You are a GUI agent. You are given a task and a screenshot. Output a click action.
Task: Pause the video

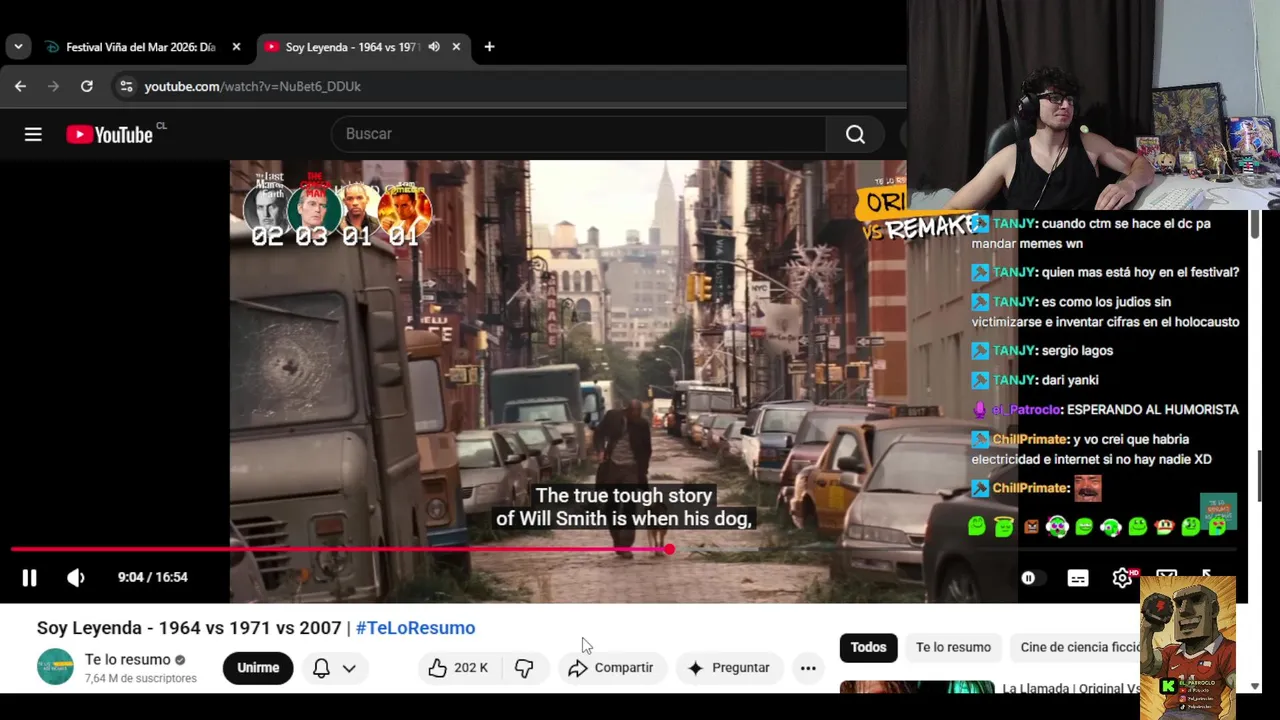point(29,577)
